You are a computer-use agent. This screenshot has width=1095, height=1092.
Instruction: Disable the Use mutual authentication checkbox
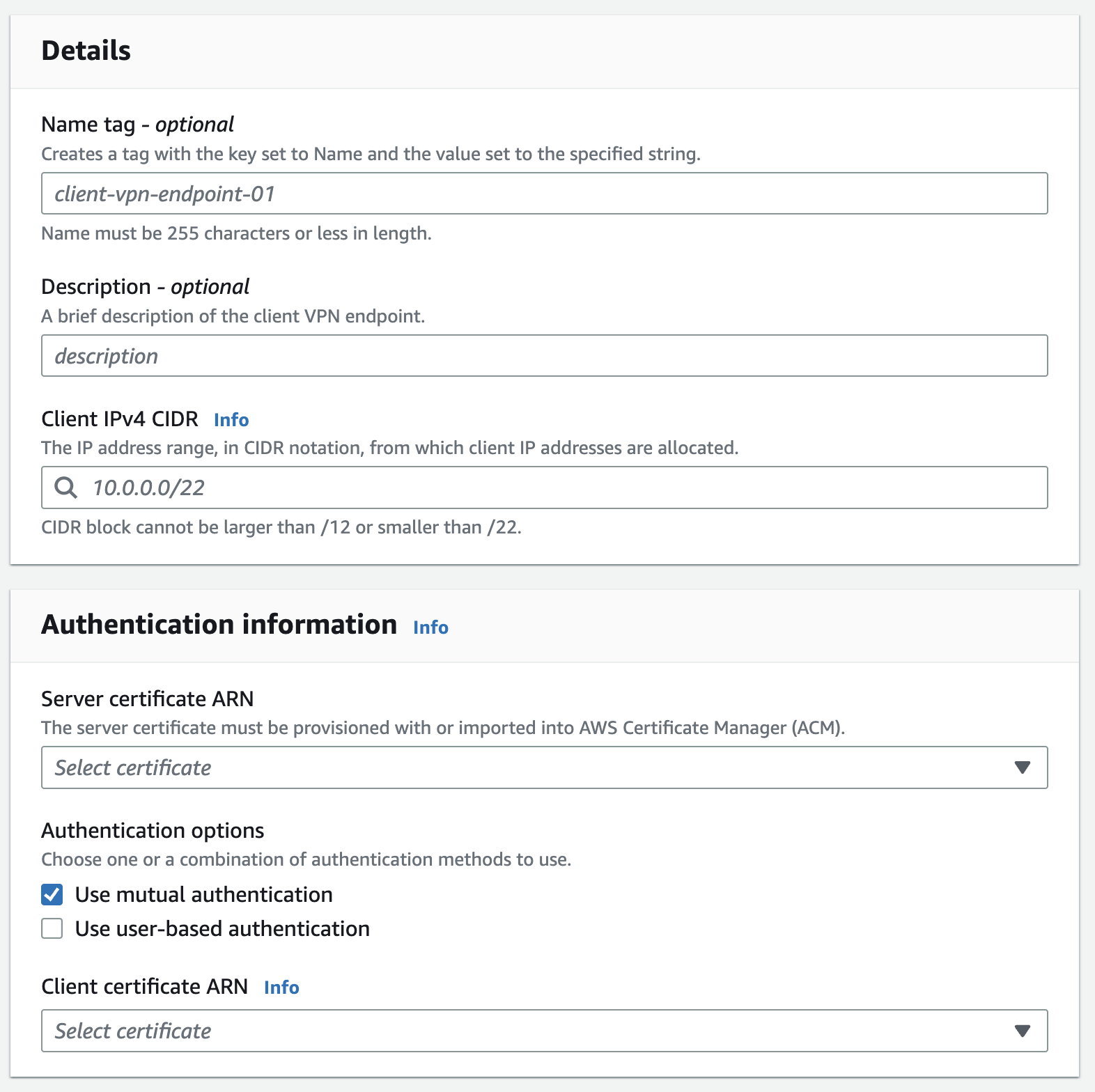[52, 894]
